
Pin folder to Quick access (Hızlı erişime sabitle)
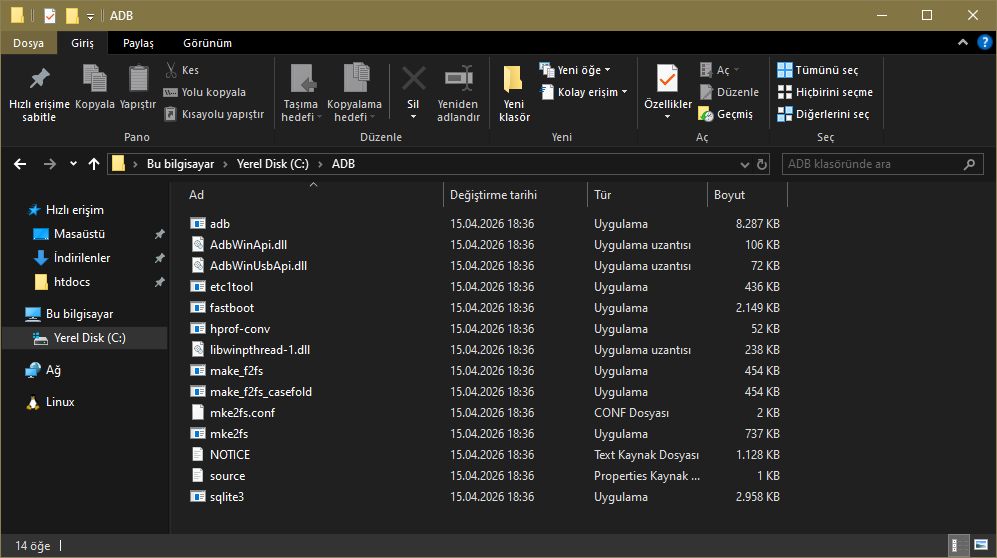[39, 94]
